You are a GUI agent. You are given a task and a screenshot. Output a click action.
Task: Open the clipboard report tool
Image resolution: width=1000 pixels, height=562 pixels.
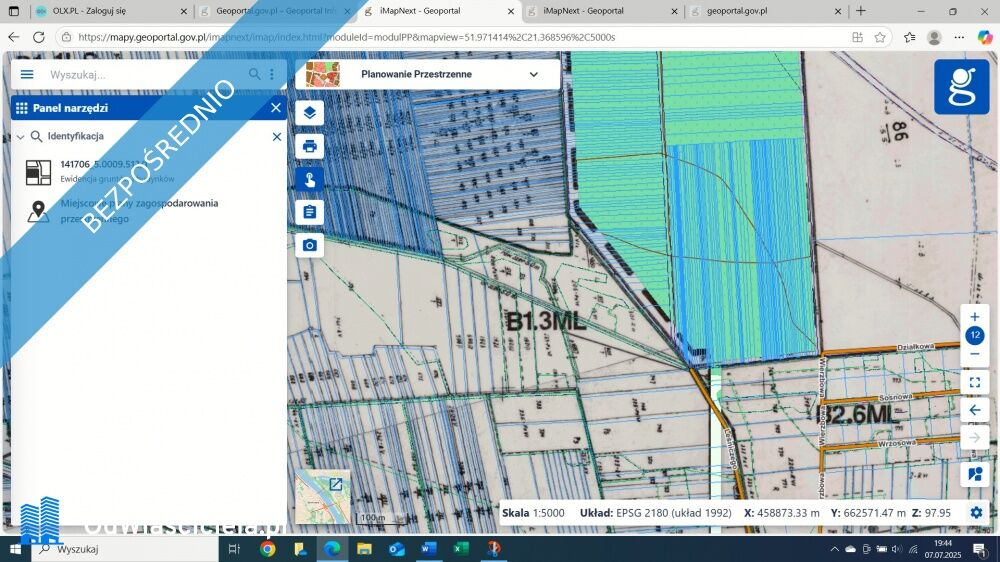(310, 212)
